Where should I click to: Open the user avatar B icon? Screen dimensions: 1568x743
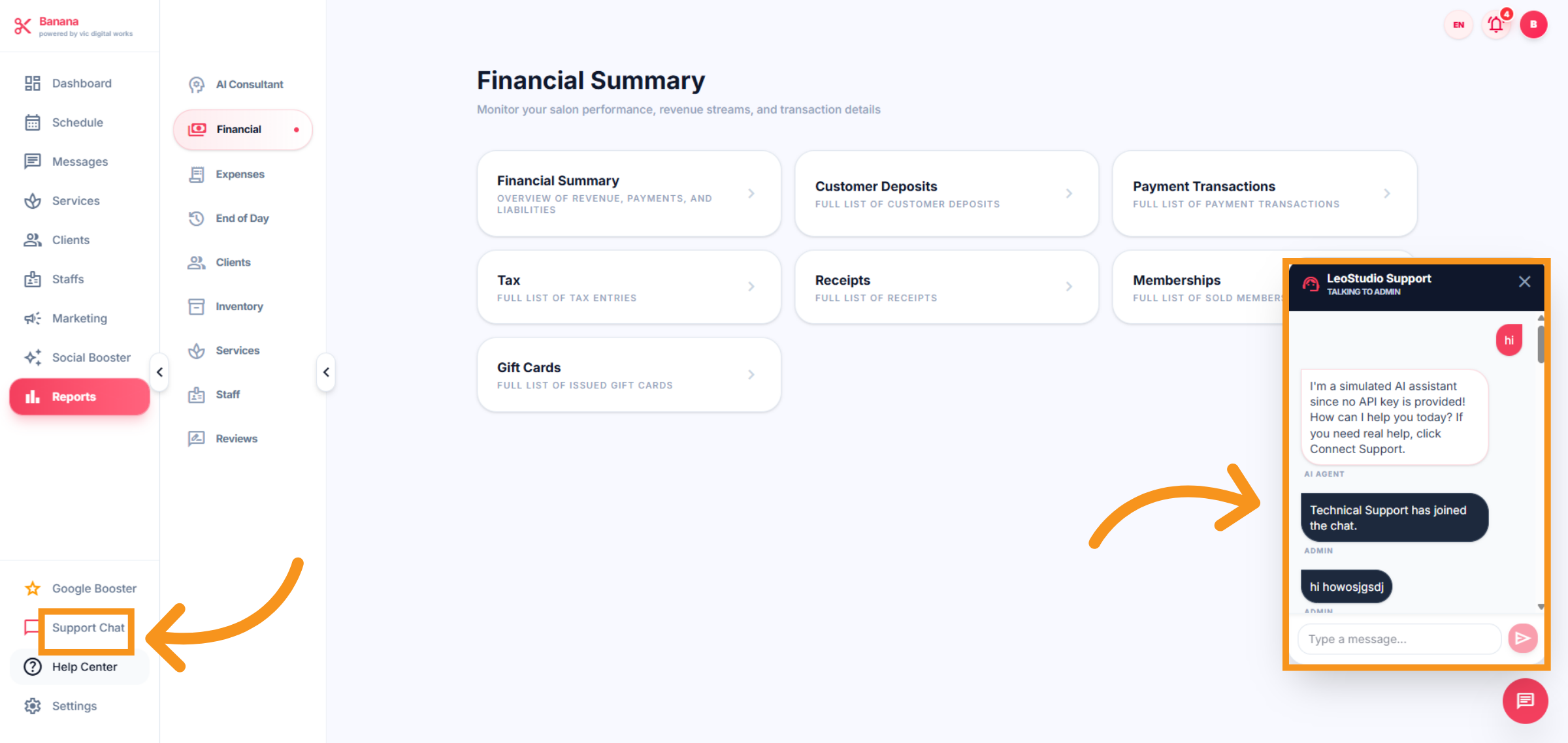click(1533, 25)
